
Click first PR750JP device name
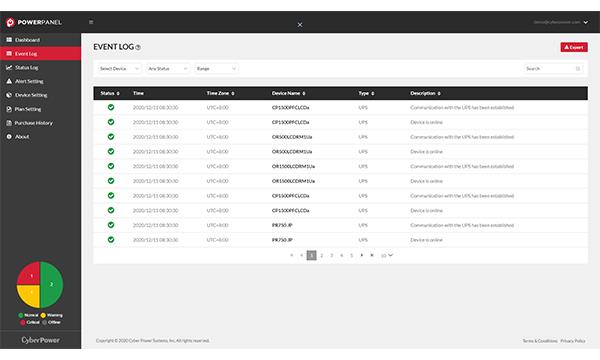[x=282, y=225]
